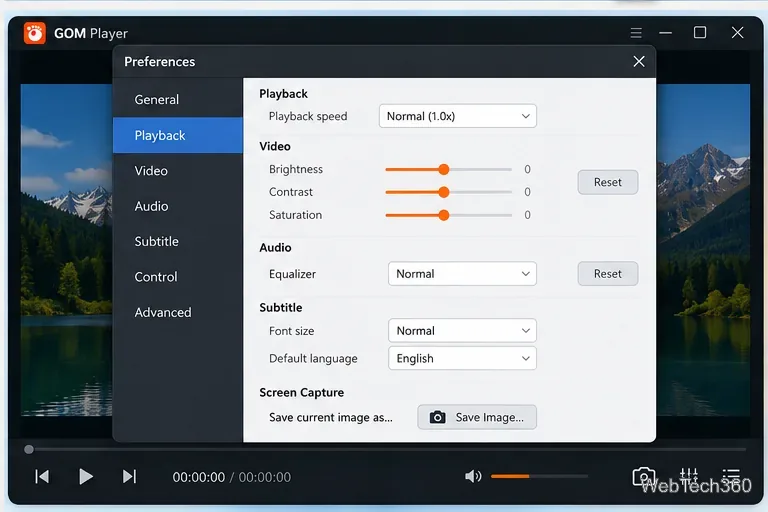
Task: Click the Save current image as... label
Action: click(x=331, y=417)
